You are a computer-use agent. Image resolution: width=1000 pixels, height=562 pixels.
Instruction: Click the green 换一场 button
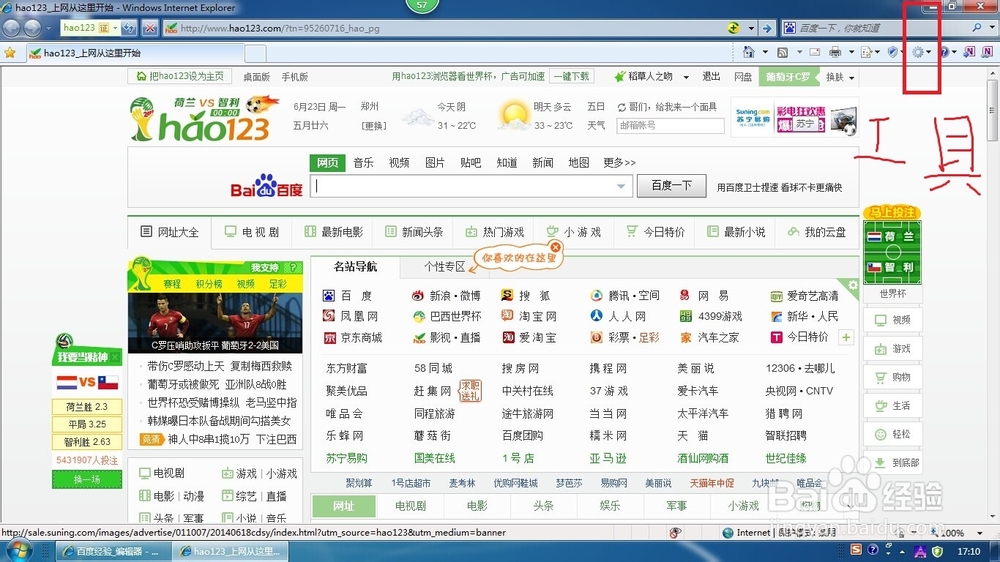point(87,479)
